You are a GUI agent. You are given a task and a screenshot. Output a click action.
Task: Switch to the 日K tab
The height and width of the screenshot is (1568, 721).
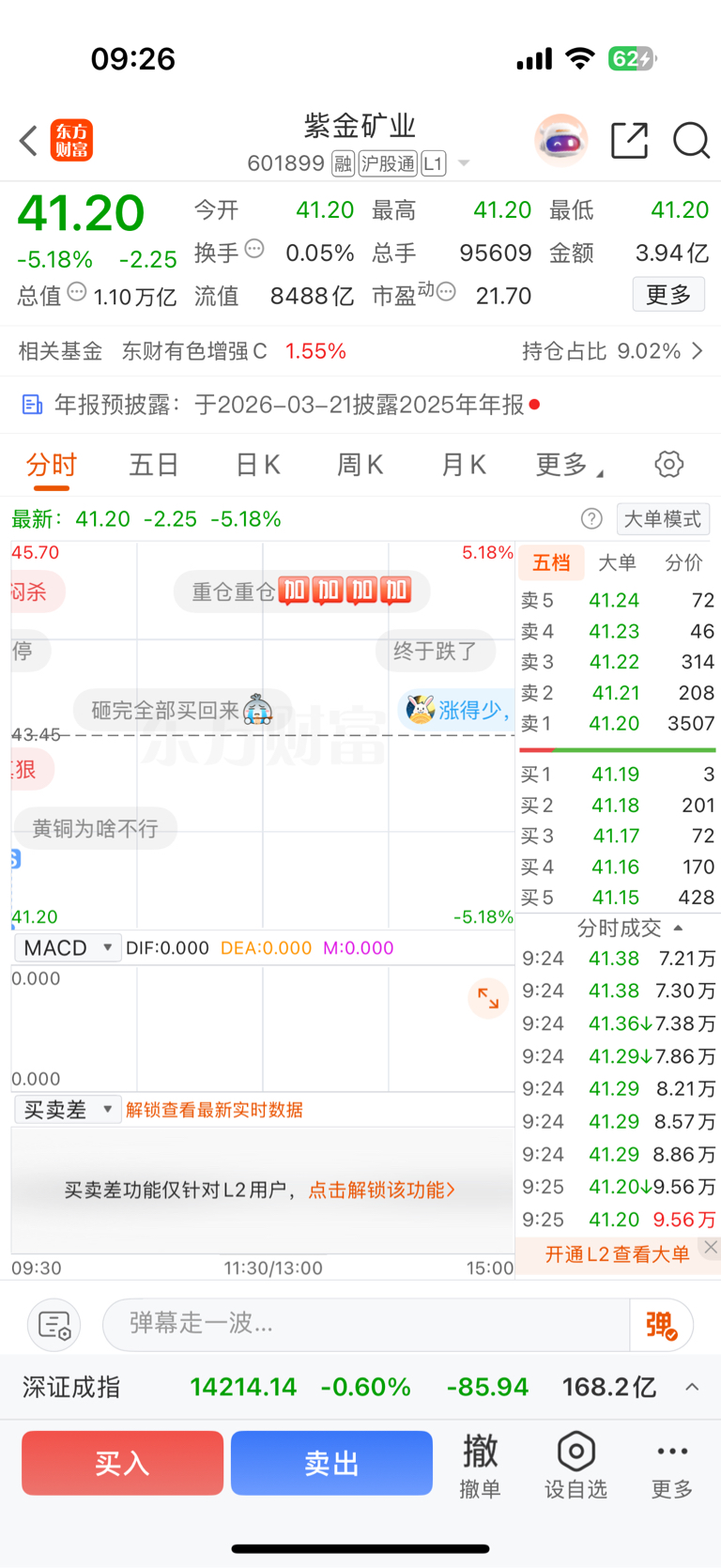[x=257, y=465]
